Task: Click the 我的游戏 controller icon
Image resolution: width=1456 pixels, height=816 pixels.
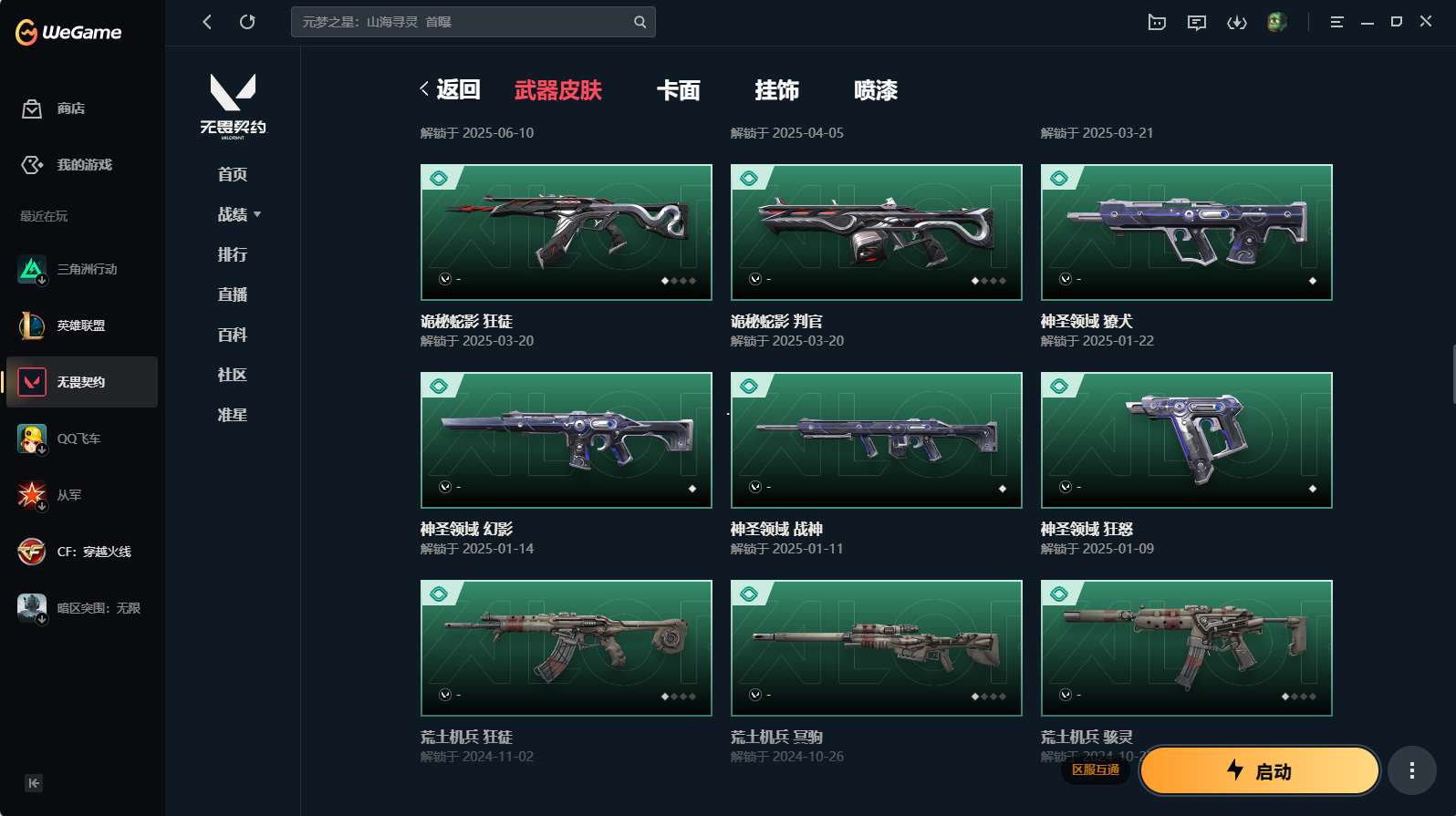Action: point(32,165)
